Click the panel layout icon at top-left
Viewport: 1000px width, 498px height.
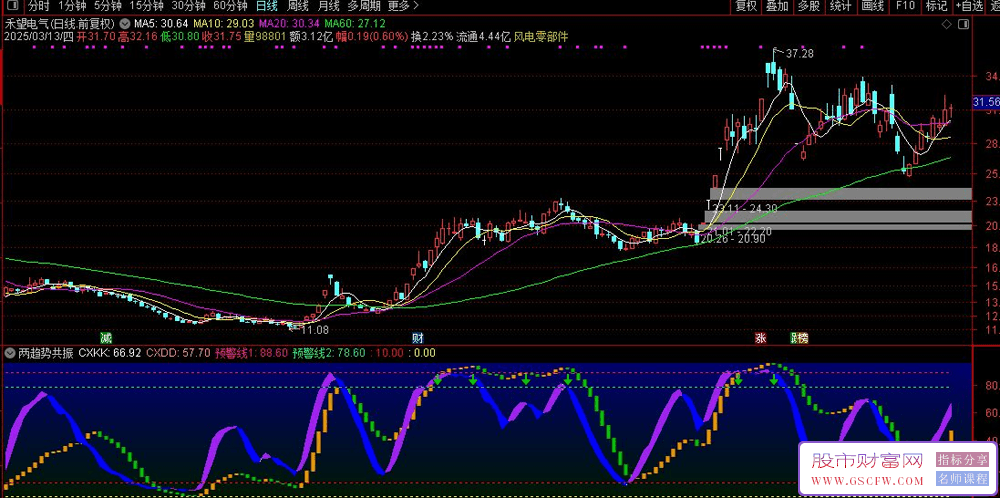coord(10,6)
